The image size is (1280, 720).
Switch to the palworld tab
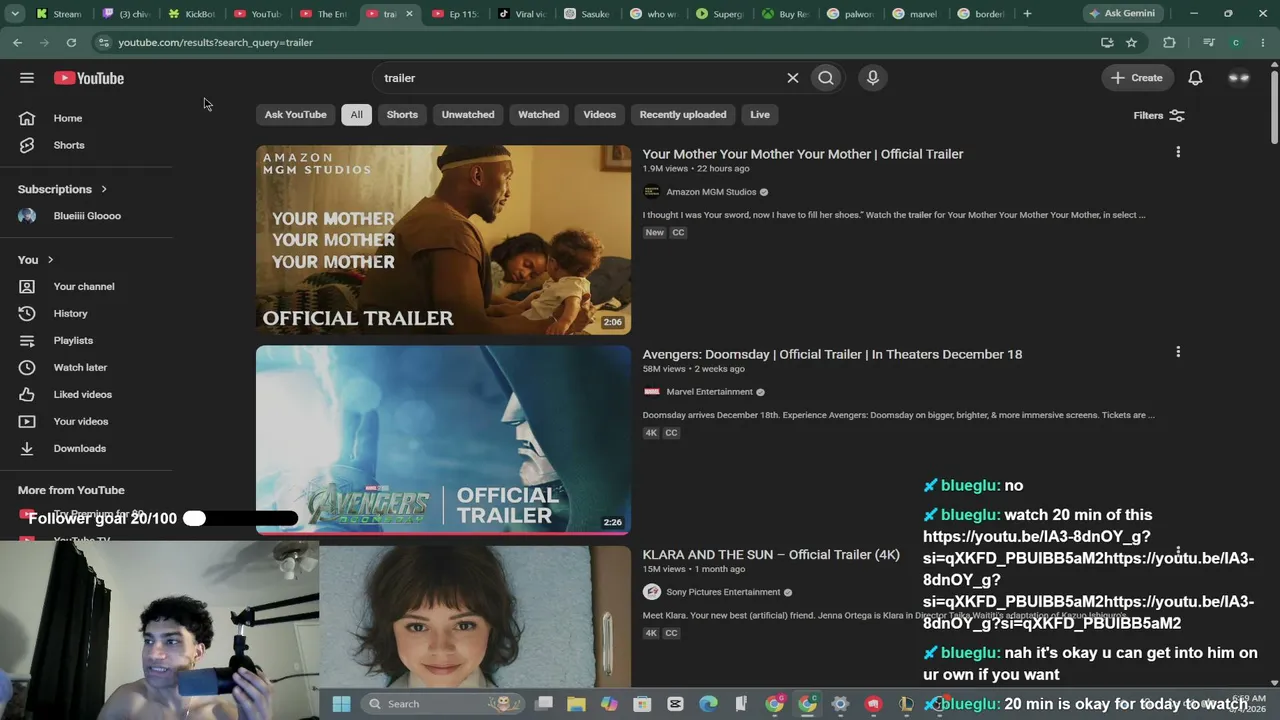click(851, 14)
